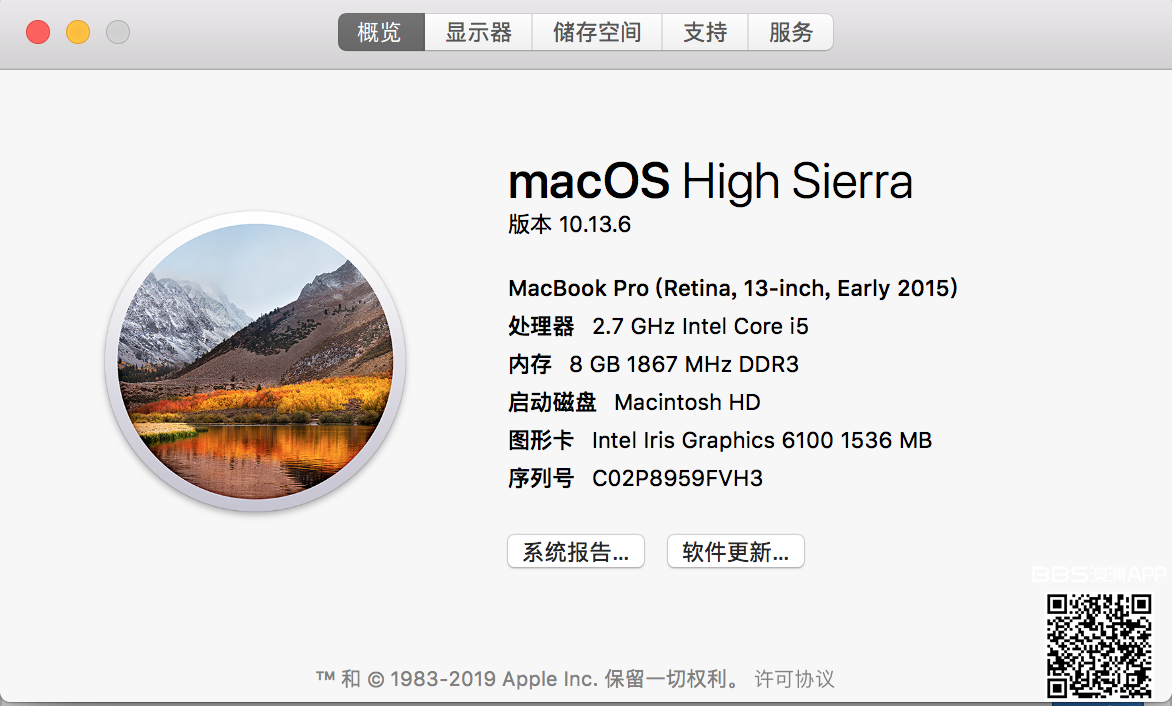Click the macOS High Sierra title

click(x=710, y=182)
